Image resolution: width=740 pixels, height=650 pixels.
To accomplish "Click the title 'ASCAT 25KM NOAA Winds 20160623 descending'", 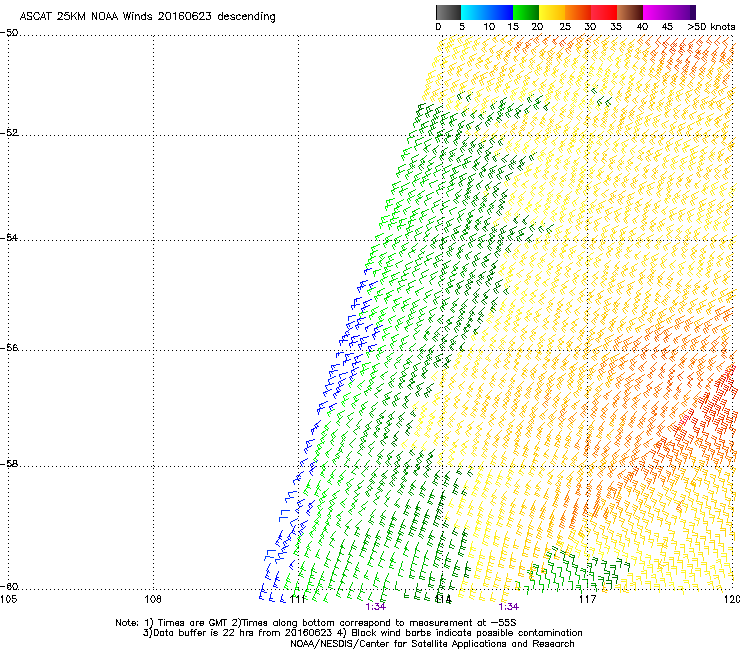I will point(148,16).
